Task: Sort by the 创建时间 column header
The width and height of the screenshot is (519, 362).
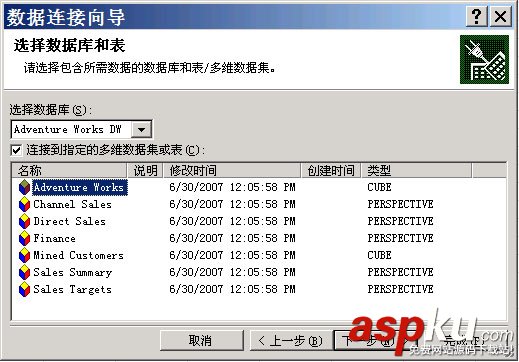Action: click(331, 171)
